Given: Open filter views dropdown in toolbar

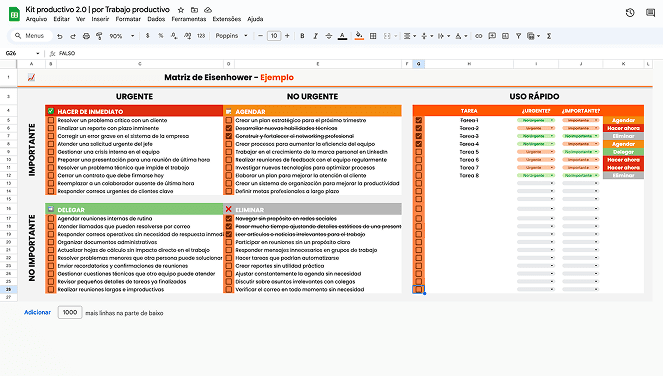Looking at the screenshot, I should click(x=534, y=36).
